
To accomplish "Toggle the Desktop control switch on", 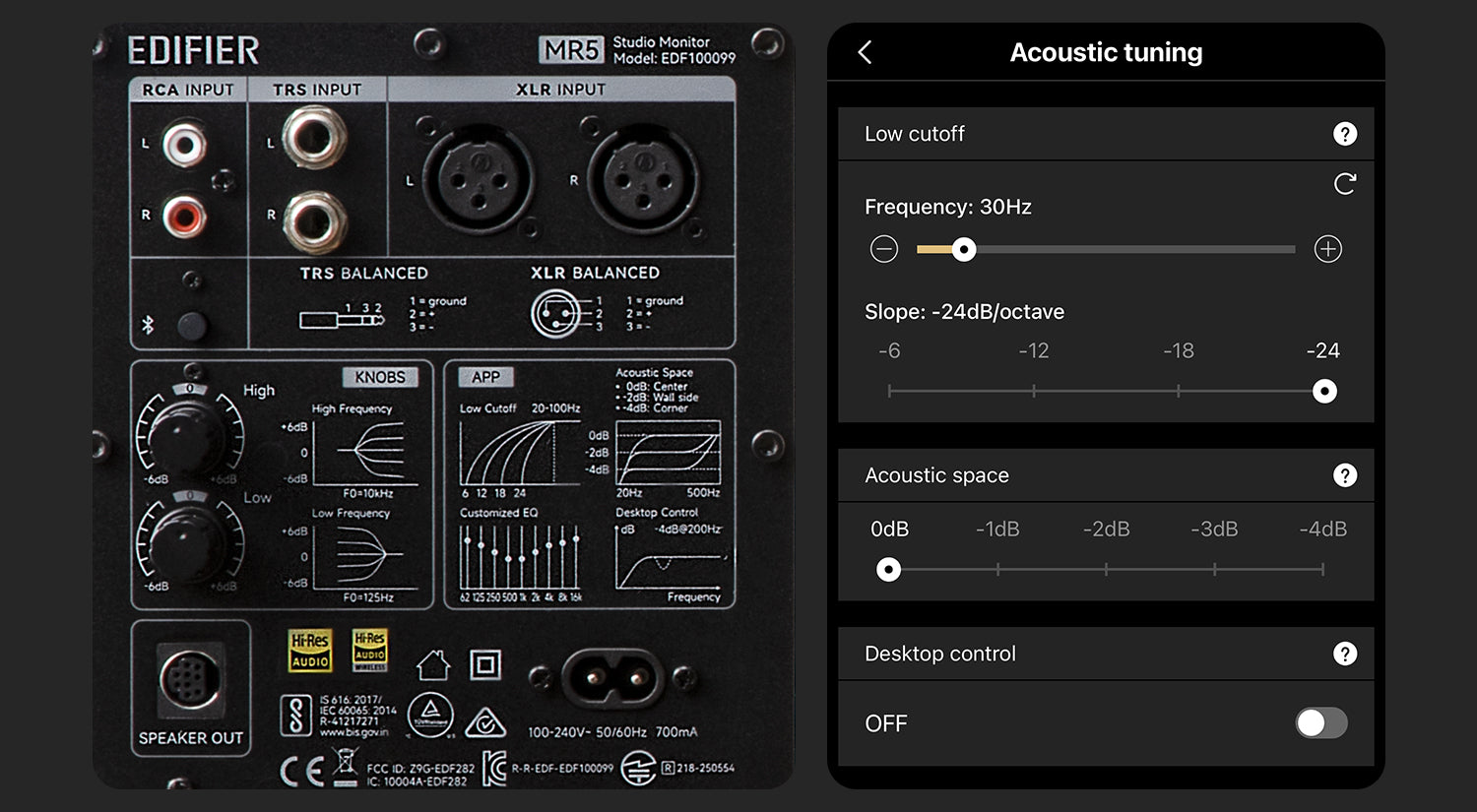I will pyautogui.click(x=1320, y=723).
